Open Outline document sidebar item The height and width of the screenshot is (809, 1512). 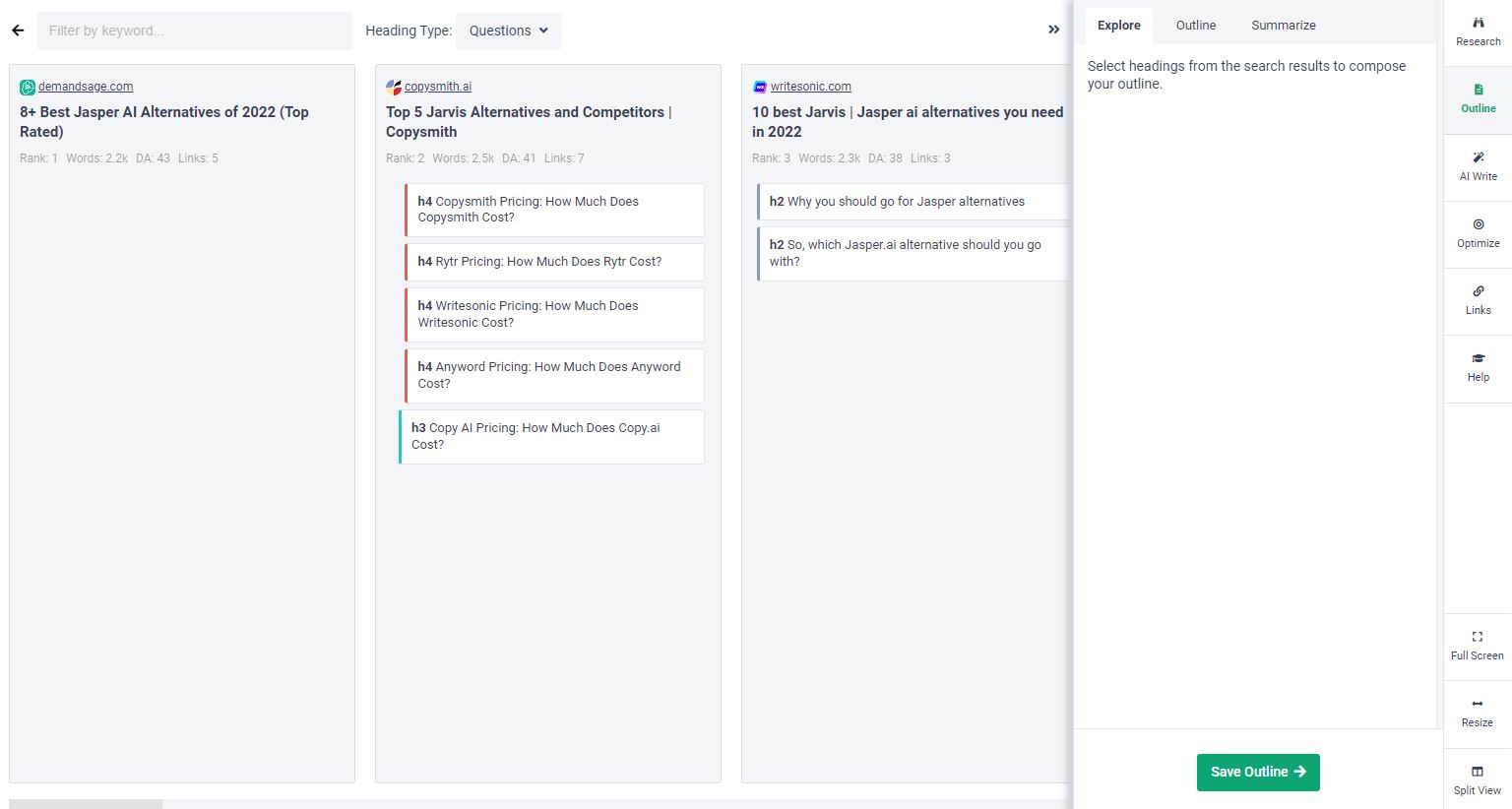1478,99
